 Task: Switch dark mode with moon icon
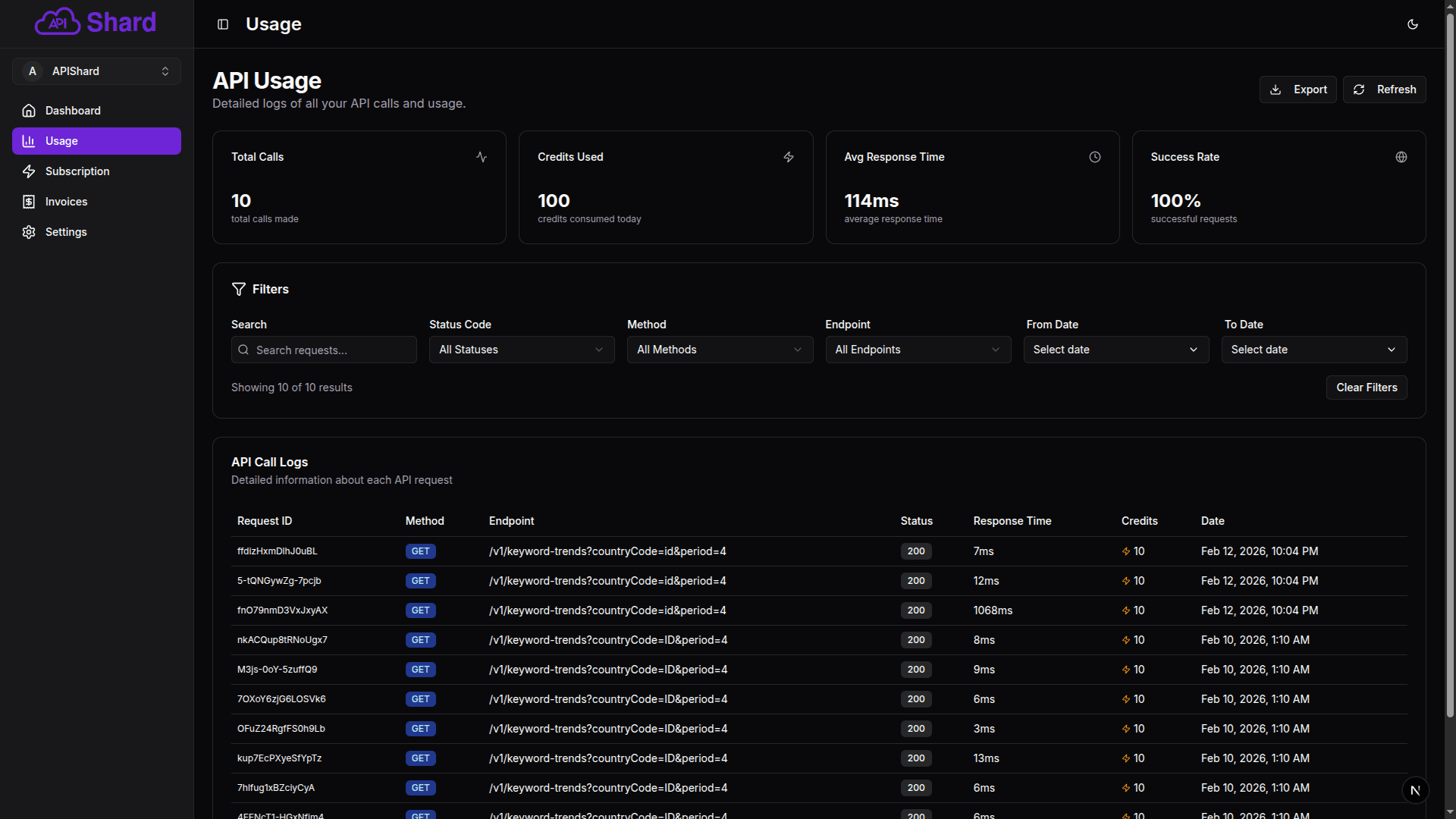[1413, 24]
